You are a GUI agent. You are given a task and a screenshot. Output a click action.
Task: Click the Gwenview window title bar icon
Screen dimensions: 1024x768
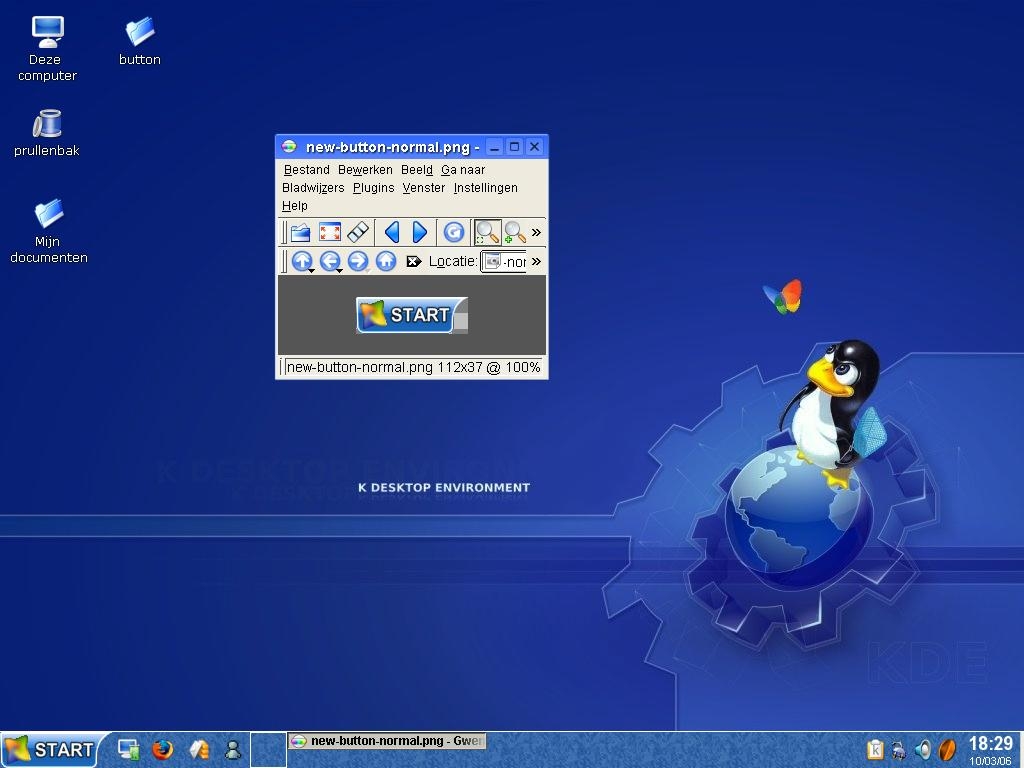pos(289,146)
